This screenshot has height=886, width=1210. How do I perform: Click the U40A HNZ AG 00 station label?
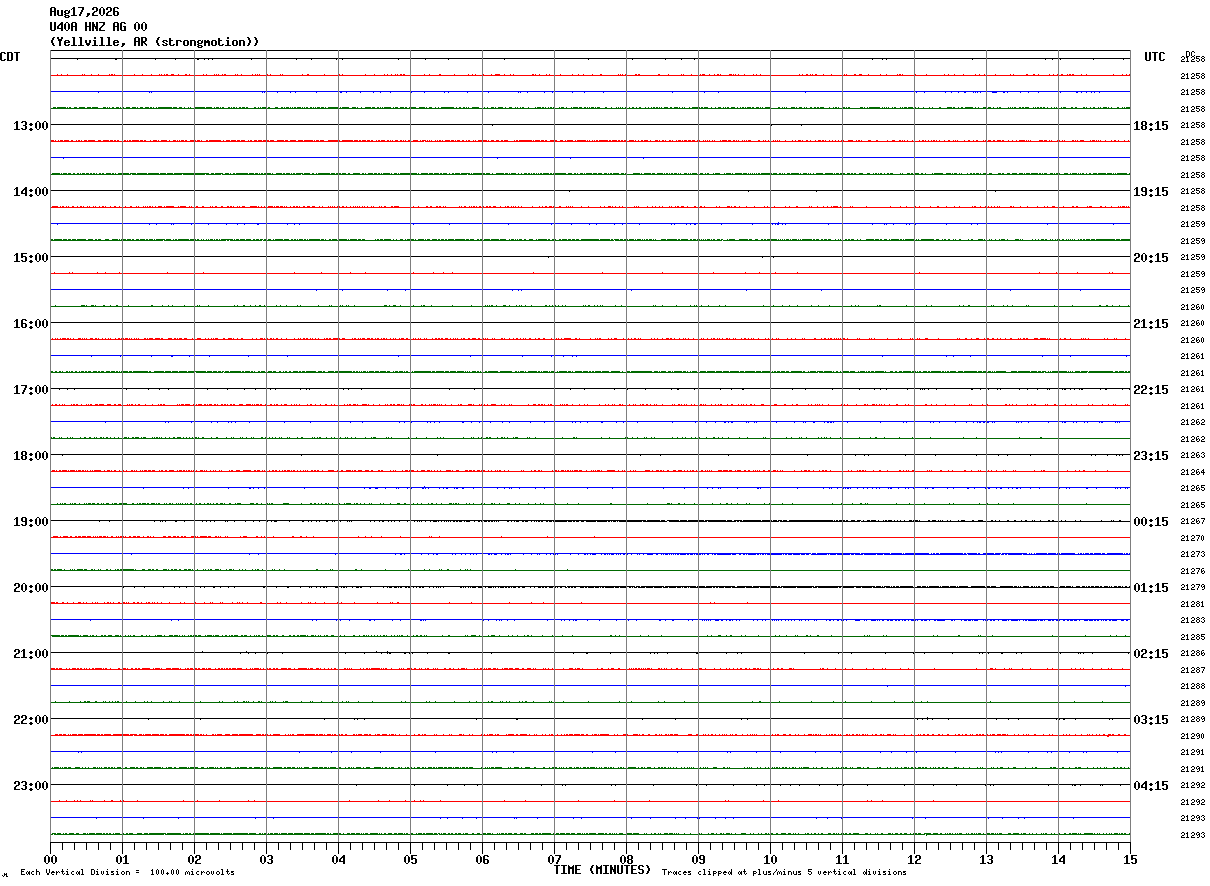(98, 27)
